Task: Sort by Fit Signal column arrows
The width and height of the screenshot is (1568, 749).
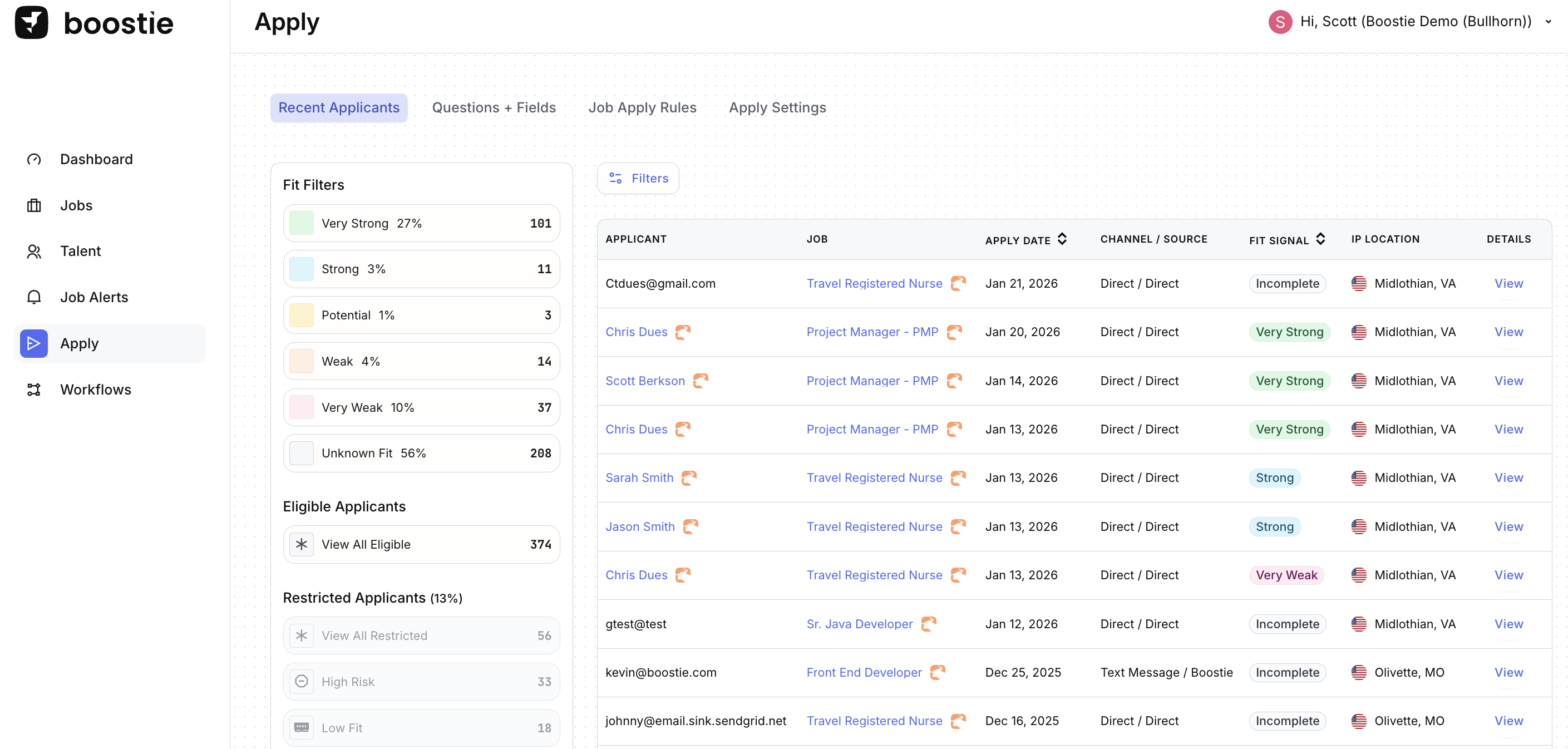Action: click(1320, 239)
